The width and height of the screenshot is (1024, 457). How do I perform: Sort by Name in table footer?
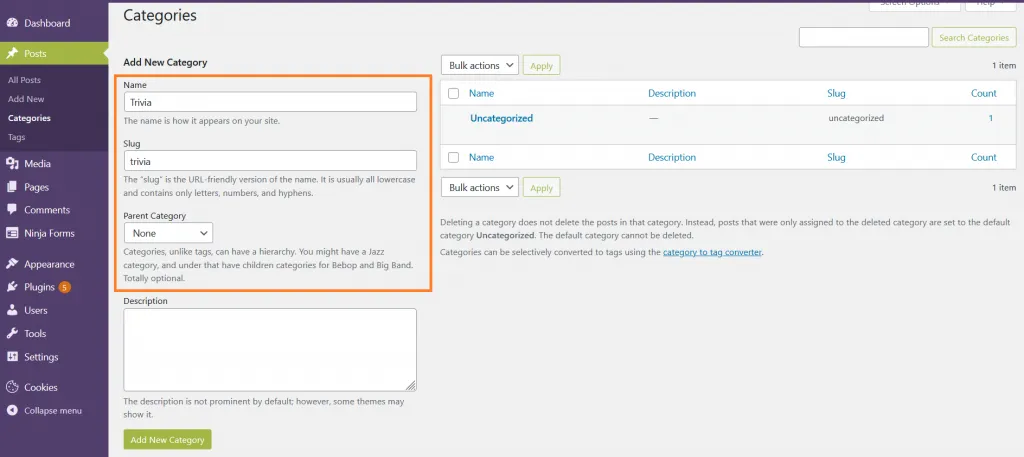point(481,157)
